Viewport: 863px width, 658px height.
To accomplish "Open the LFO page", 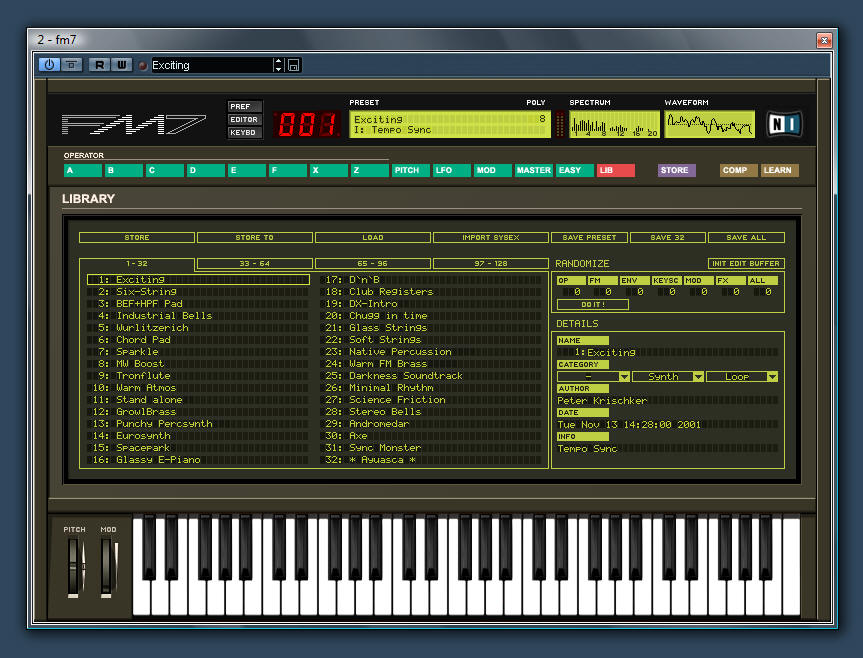I will pyautogui.click(x=451, y=171).
